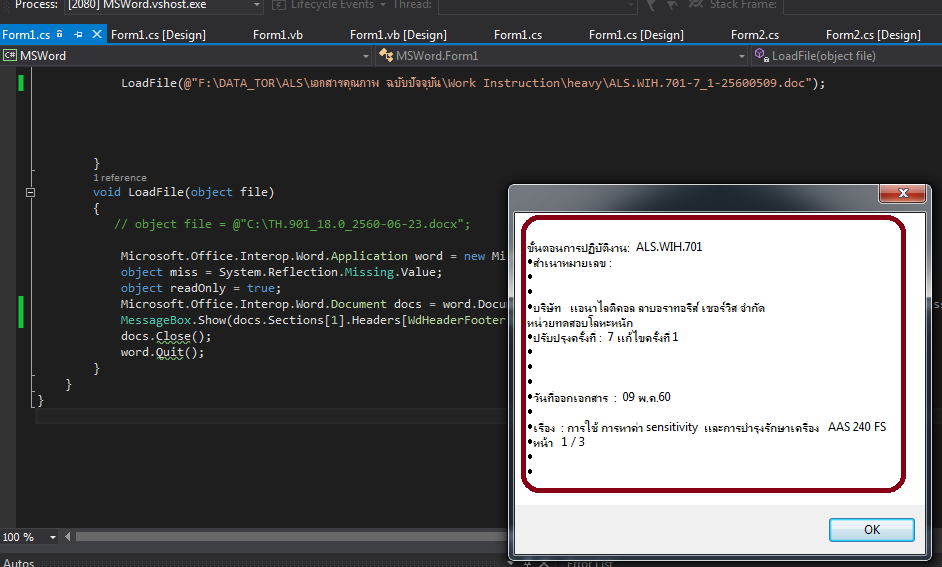The image size is (942, 567).
Task: Click the "1 reference" CodeLens link
Action: [x=120, y=178]
